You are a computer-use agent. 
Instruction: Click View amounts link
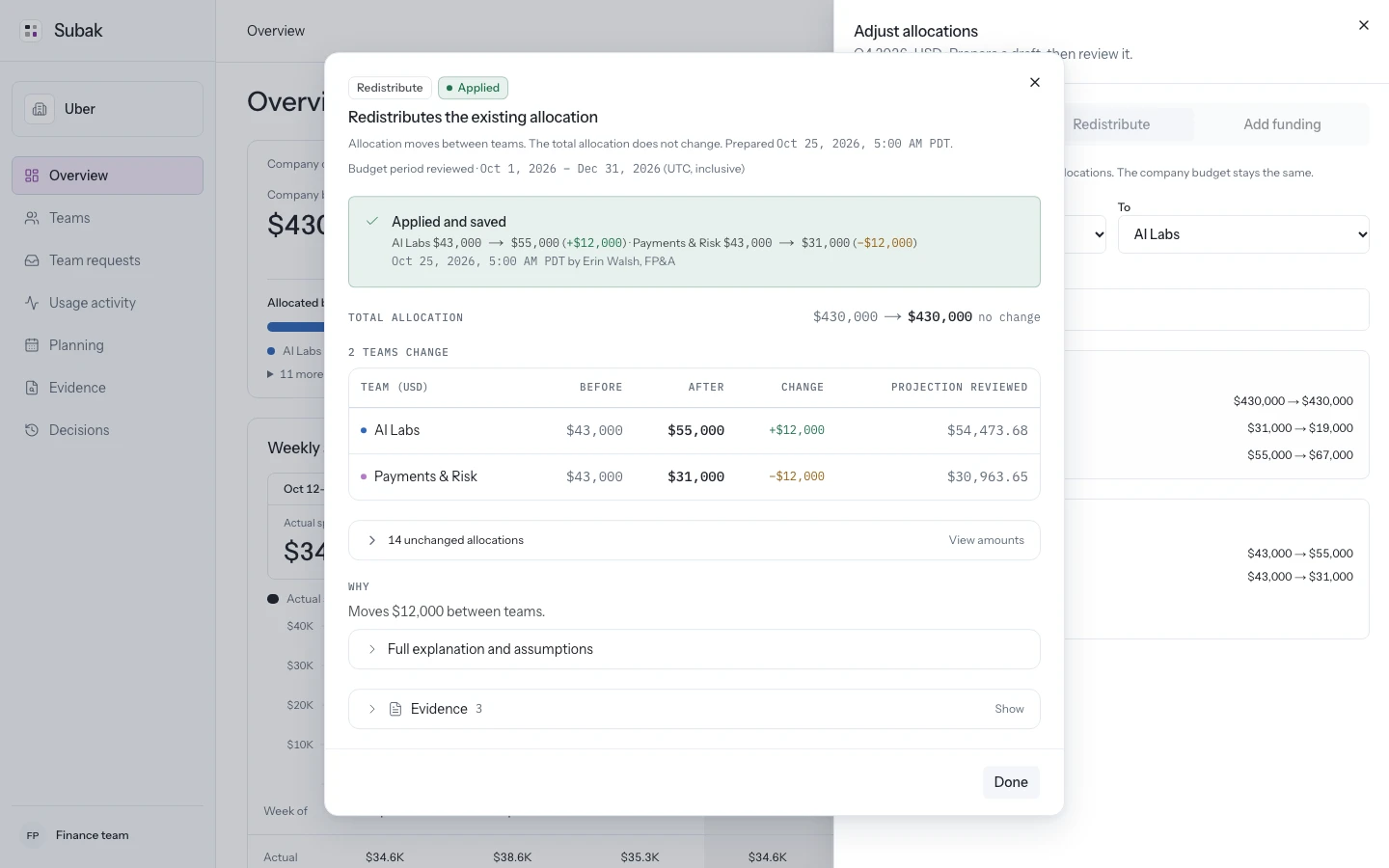pos(986,540)
